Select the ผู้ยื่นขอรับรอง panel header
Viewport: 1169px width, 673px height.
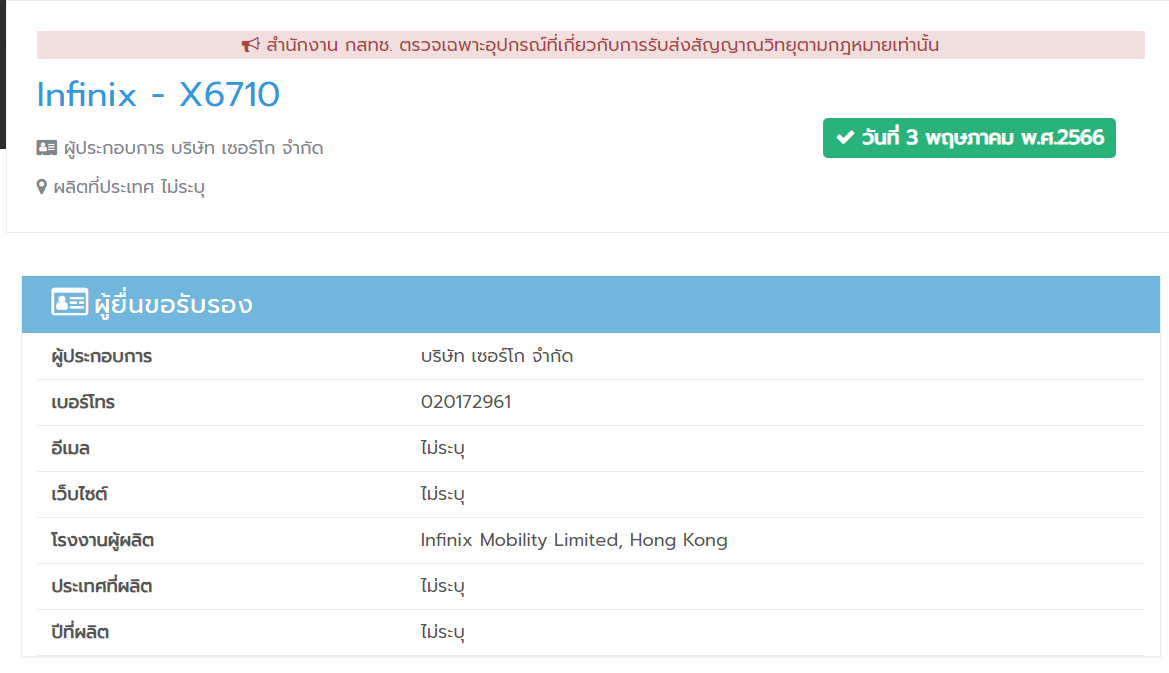[590, 304]
